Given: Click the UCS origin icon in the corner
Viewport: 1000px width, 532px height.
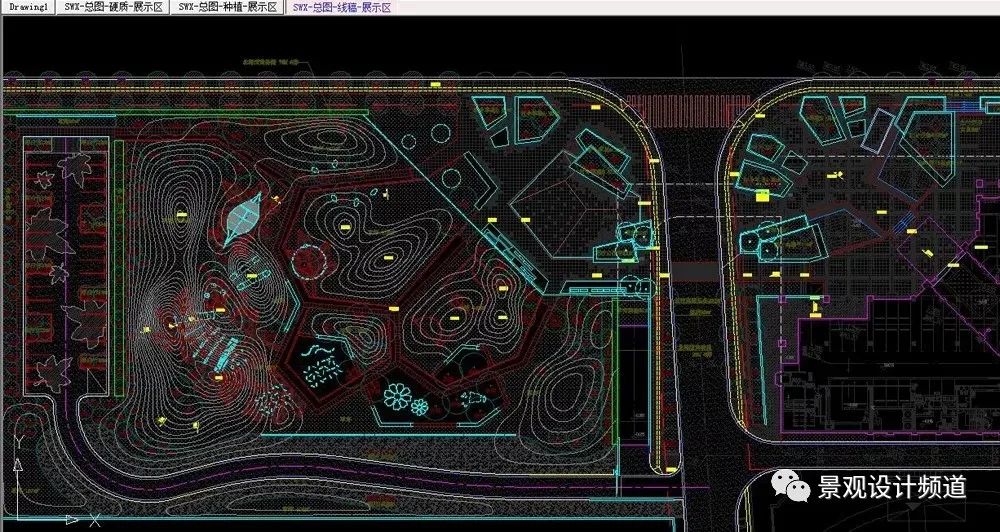Looking at the screenshot, I should click(x=17, y=520).
